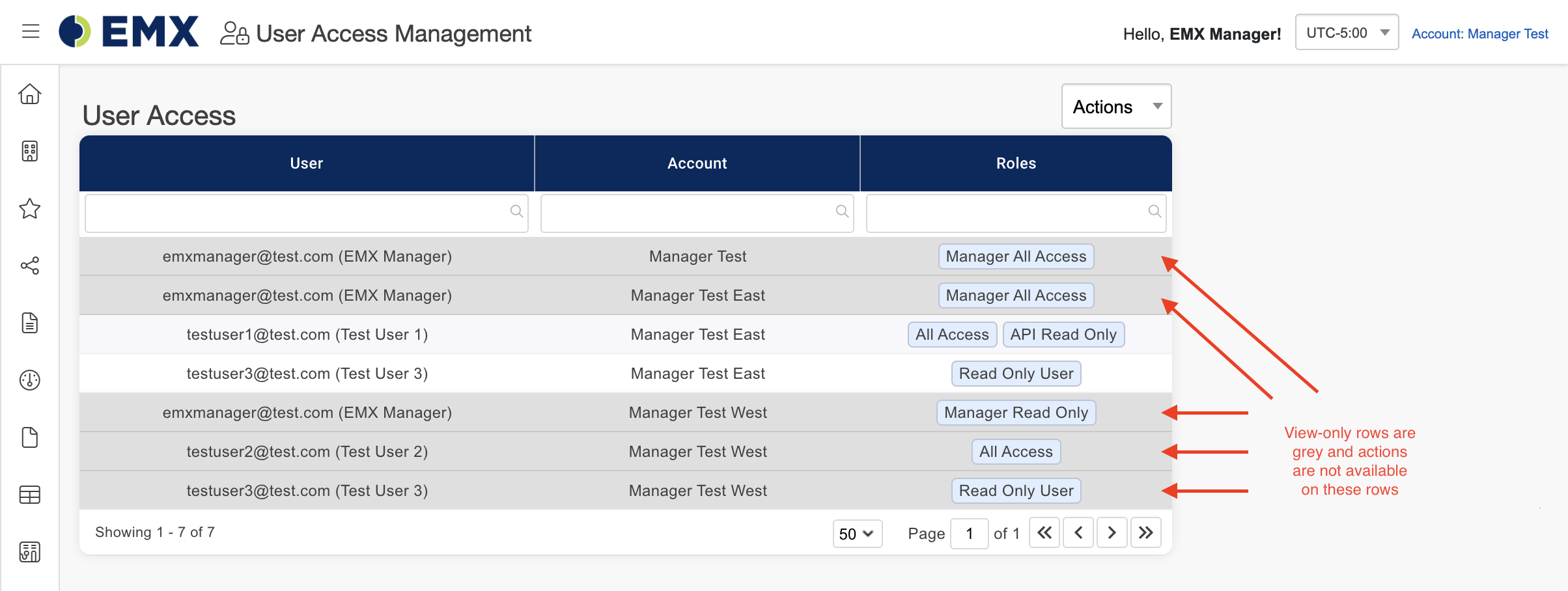Click the API Read Only role tag

click(x=1063, y=335)
